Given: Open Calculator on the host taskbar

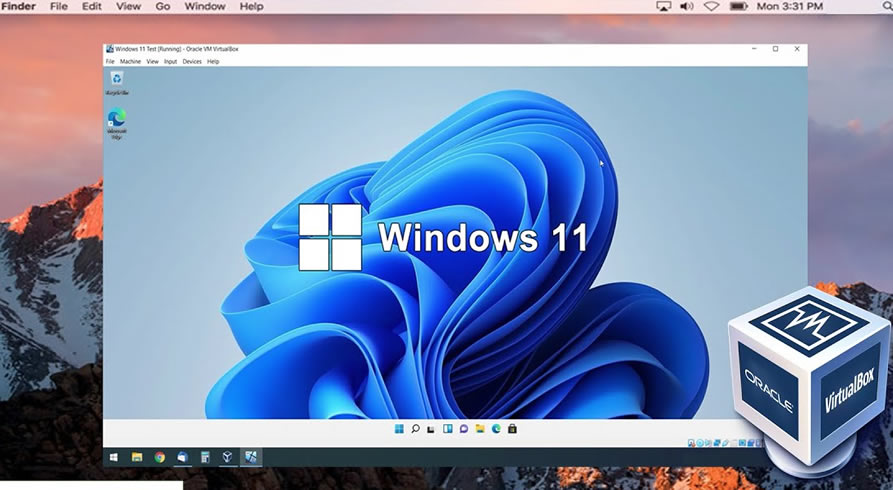Looking at the screenshot, I should [205, 457].
